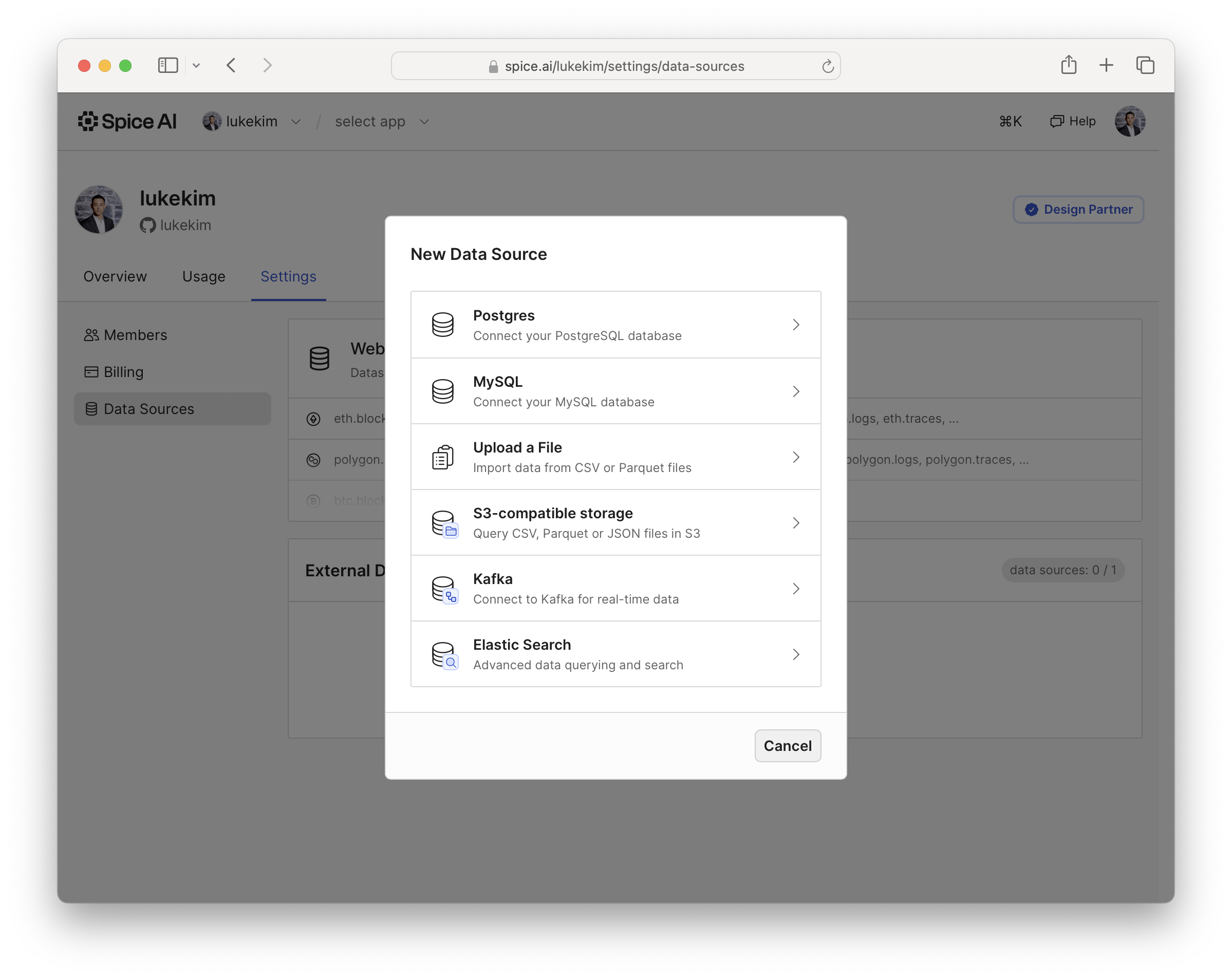This screenshot has height=979, width=1232.
Task: Click the Upload a File clipboard icon
Action: click(x=442, y=457)
